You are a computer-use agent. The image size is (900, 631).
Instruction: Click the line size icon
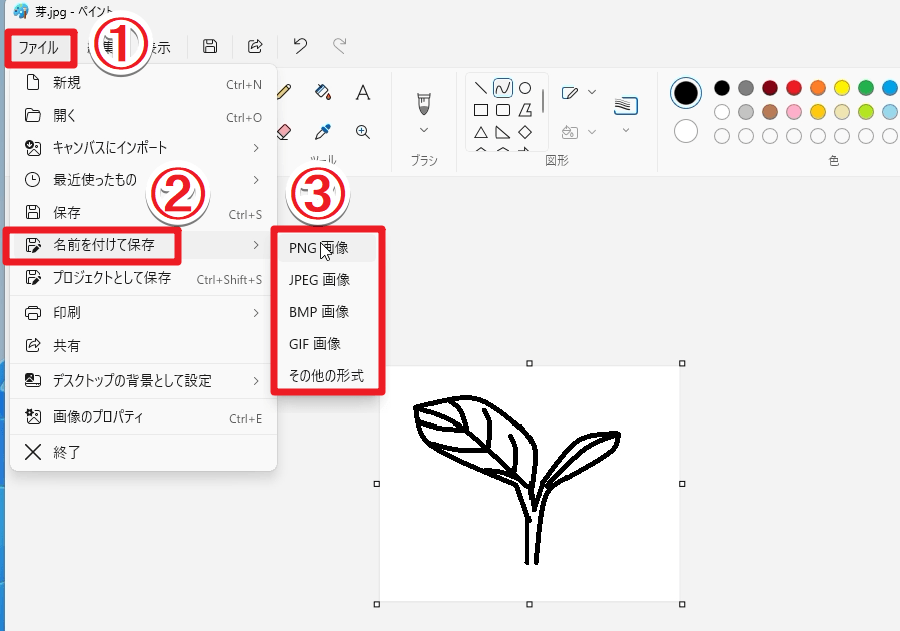626,106
